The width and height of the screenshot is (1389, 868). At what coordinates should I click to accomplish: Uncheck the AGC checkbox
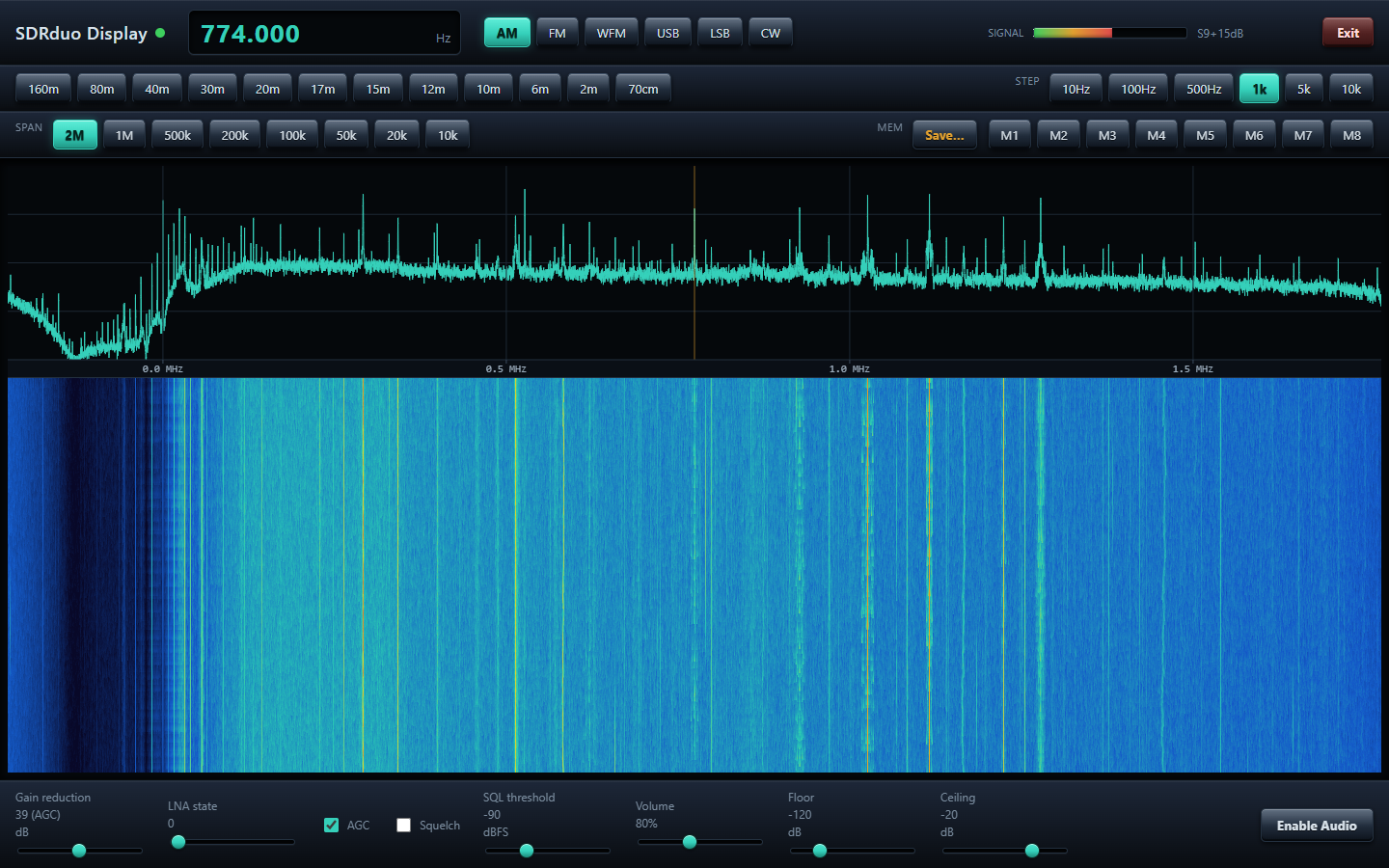coord(331,825)
